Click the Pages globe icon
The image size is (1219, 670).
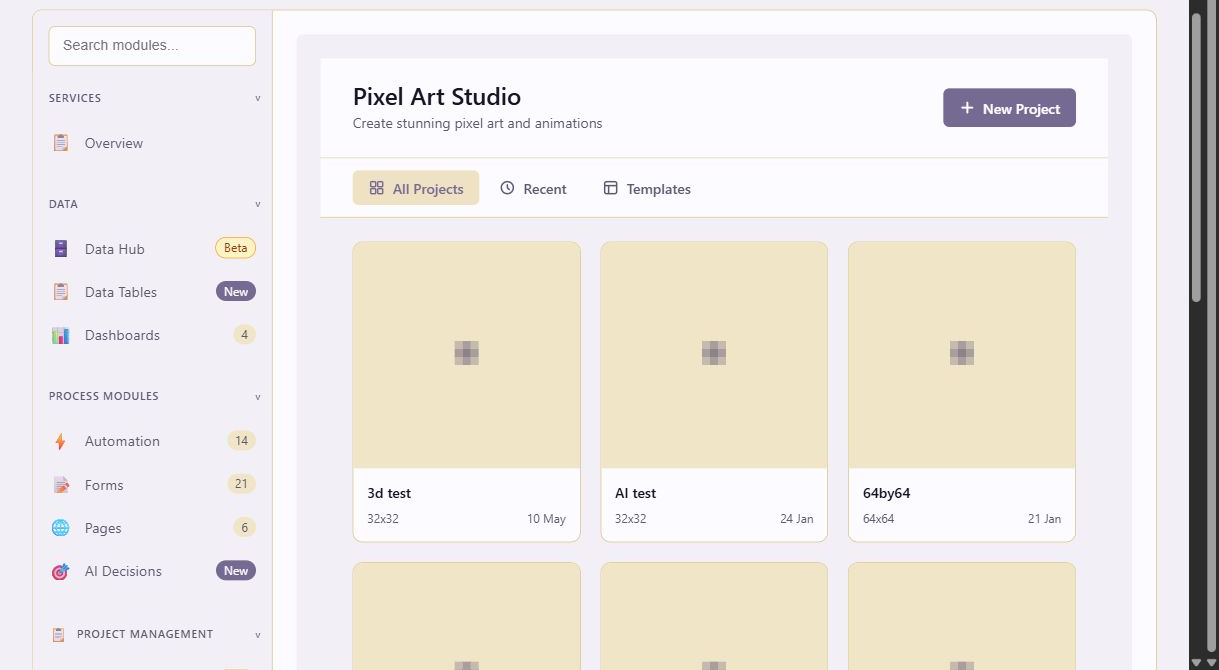[61, 528]
